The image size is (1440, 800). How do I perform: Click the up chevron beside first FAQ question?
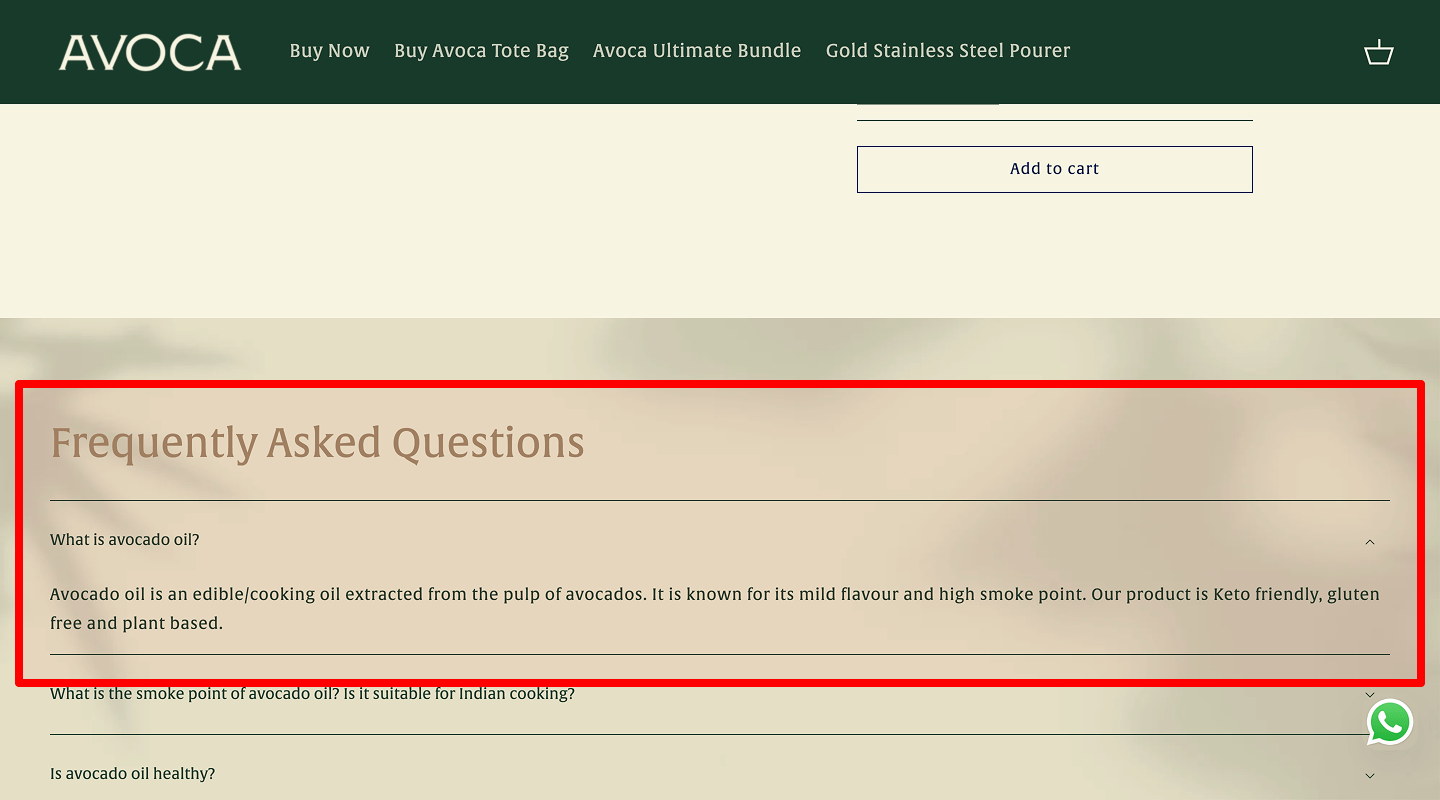[1369, 541]
